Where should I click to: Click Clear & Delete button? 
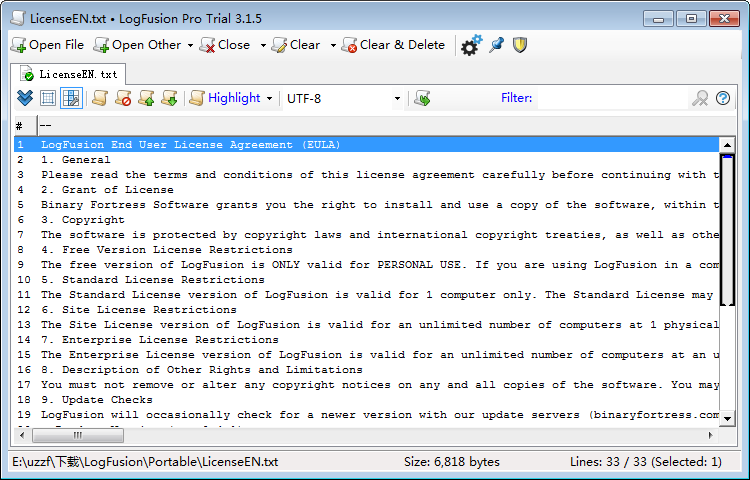pos(393,45)
